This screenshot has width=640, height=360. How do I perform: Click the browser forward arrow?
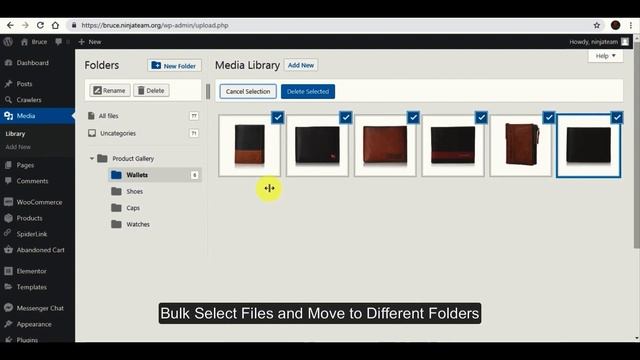25,25
